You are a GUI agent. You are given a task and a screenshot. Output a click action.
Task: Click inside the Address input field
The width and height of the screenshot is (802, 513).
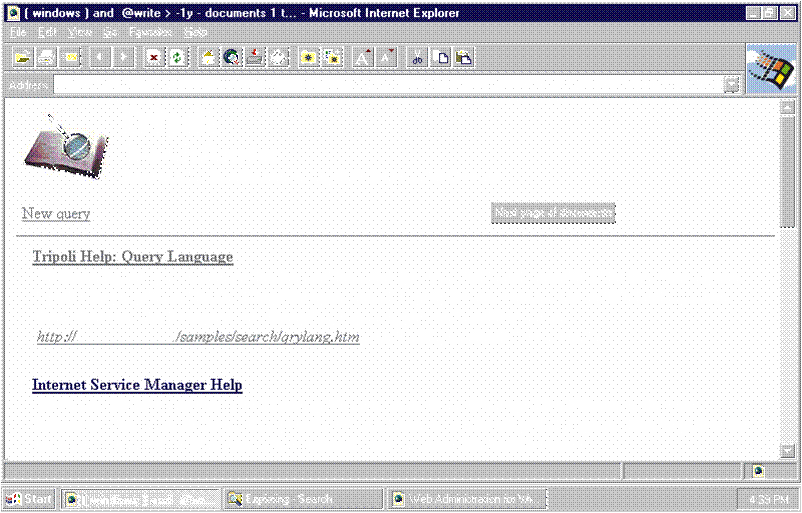(x=389, y=84)
